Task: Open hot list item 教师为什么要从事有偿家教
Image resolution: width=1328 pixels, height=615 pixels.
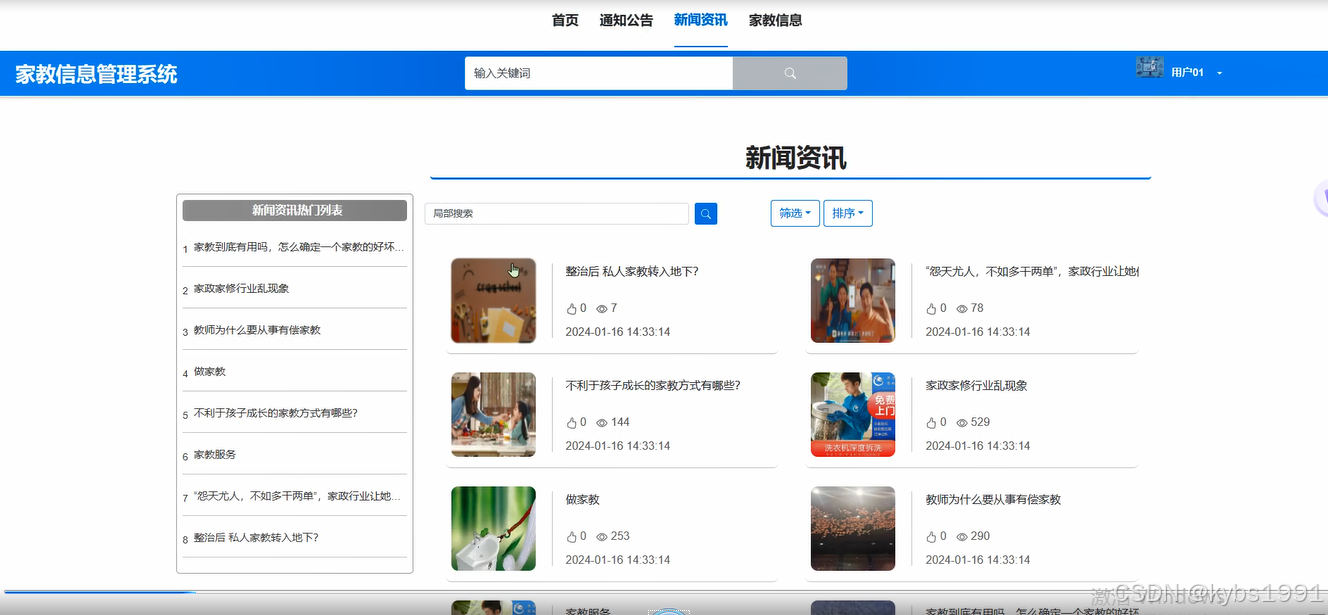Action: click(257, 330)
